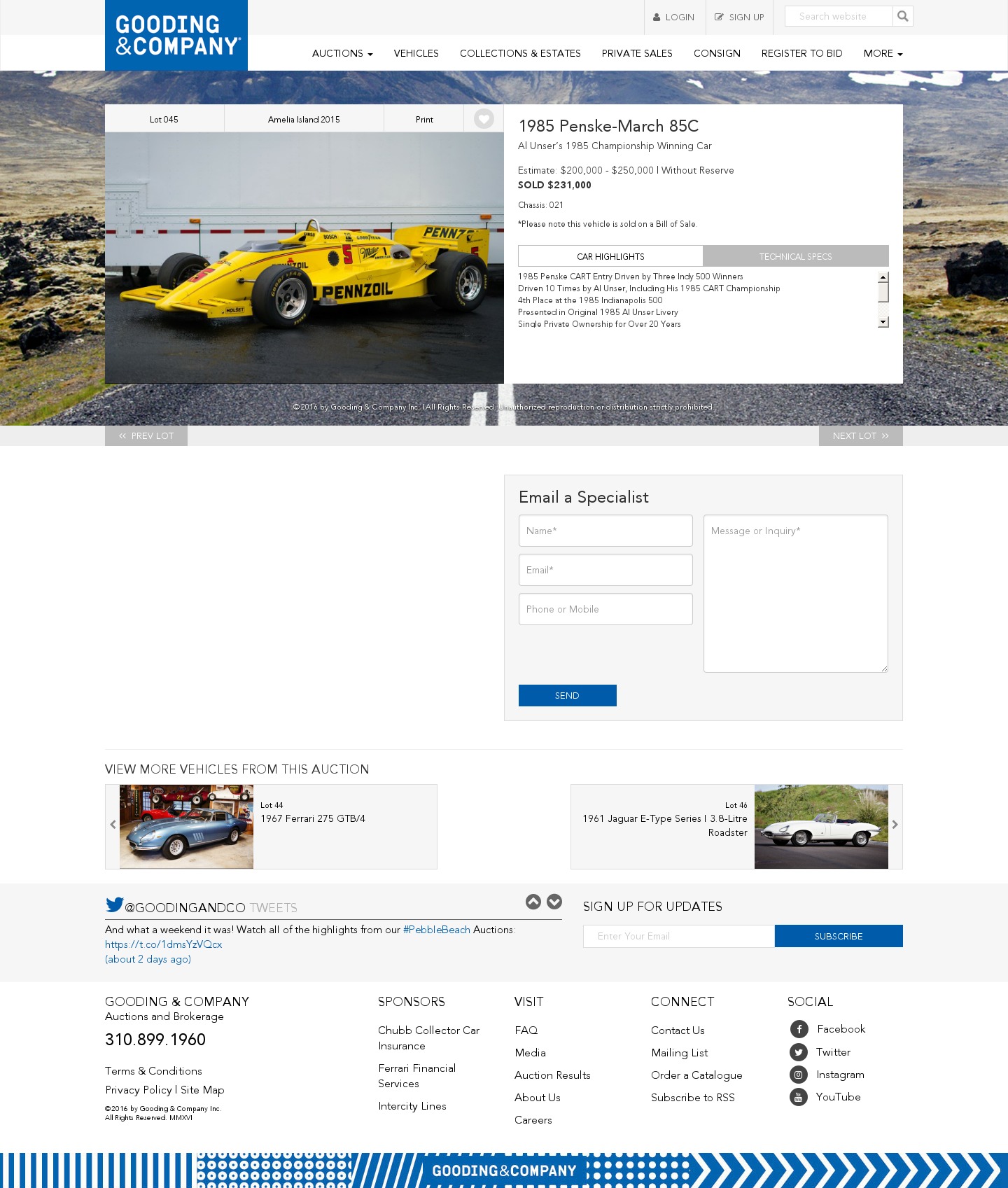Image resolution: width=1008 pixels, height=1188 pixels.
Task: Click the Lot 045 label
Action: [x=164, y=119]
